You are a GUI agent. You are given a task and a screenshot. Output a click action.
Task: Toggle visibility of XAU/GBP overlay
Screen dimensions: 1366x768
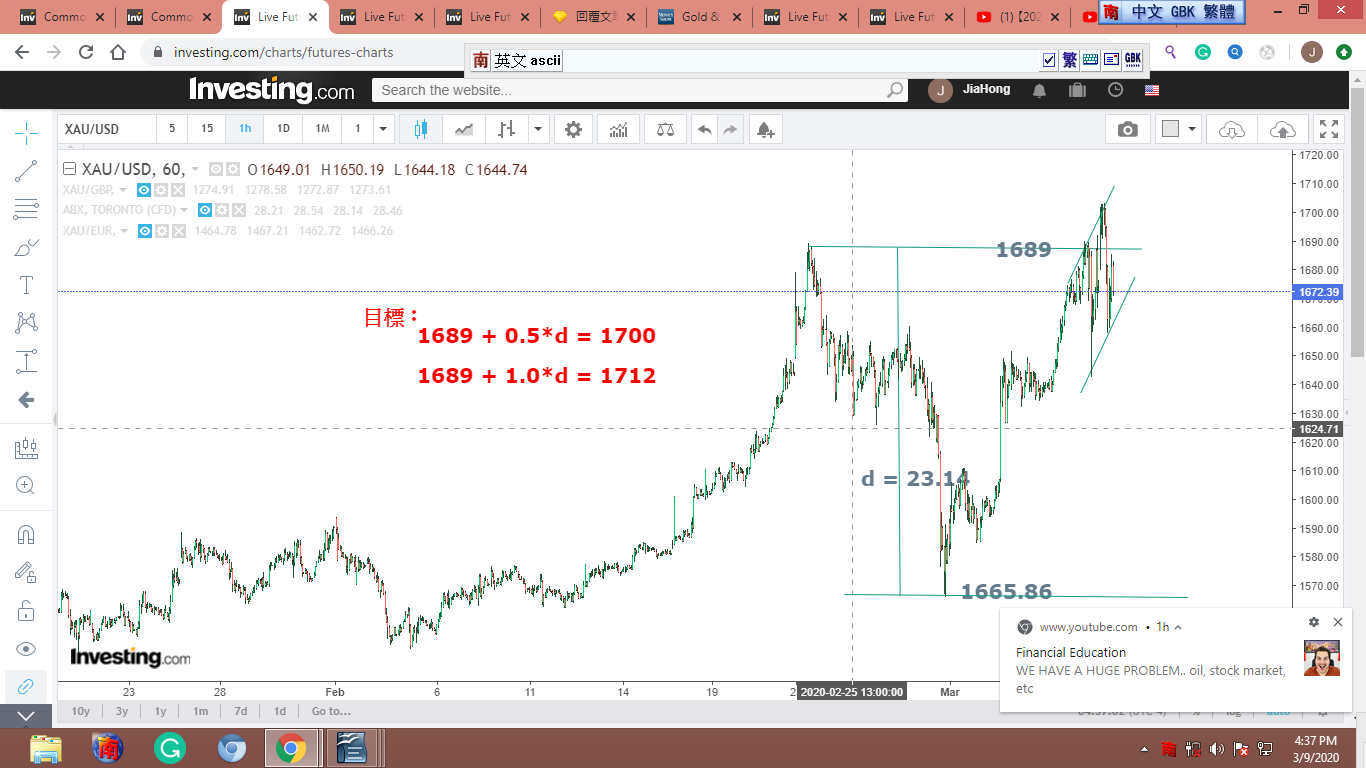[144, 190]
